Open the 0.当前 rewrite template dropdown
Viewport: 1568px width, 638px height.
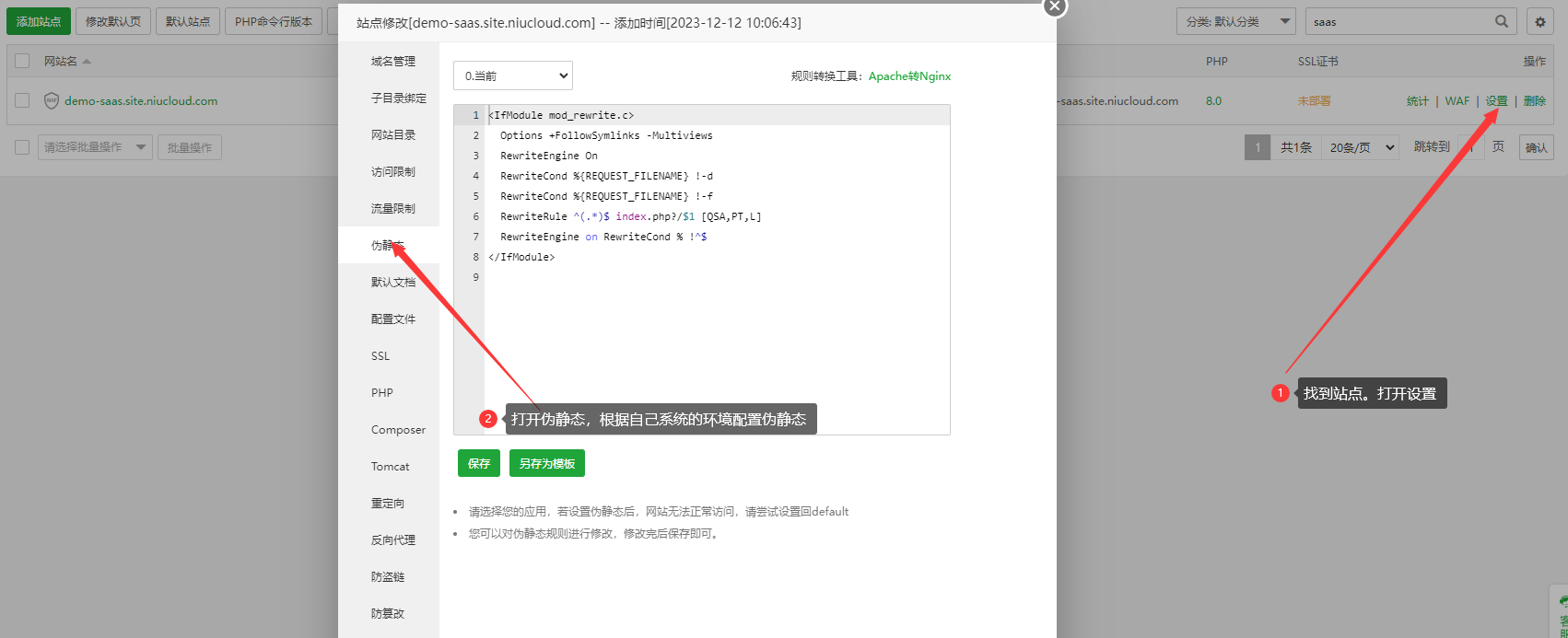(513, 75)
